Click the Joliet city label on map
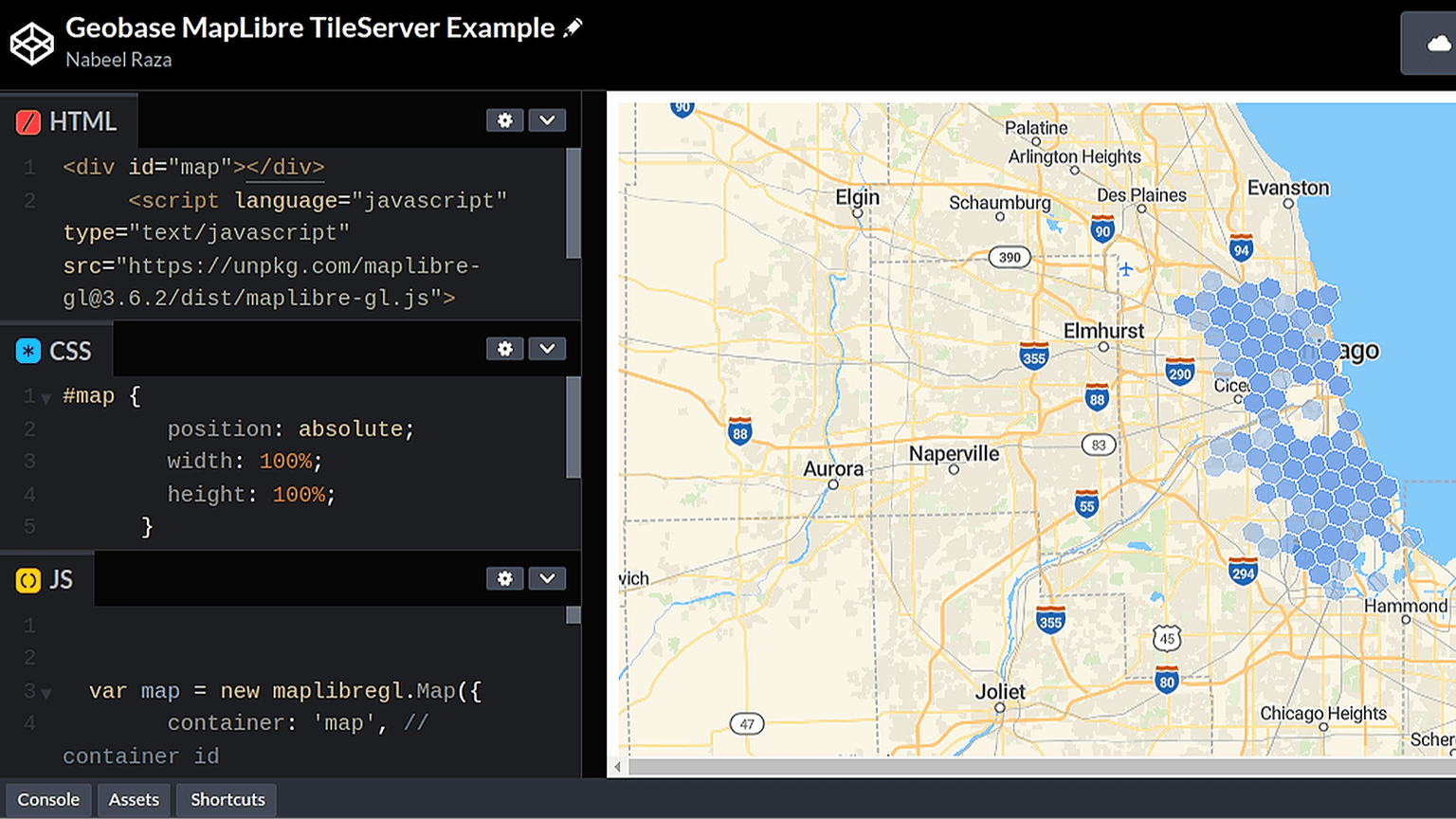 1000,692
